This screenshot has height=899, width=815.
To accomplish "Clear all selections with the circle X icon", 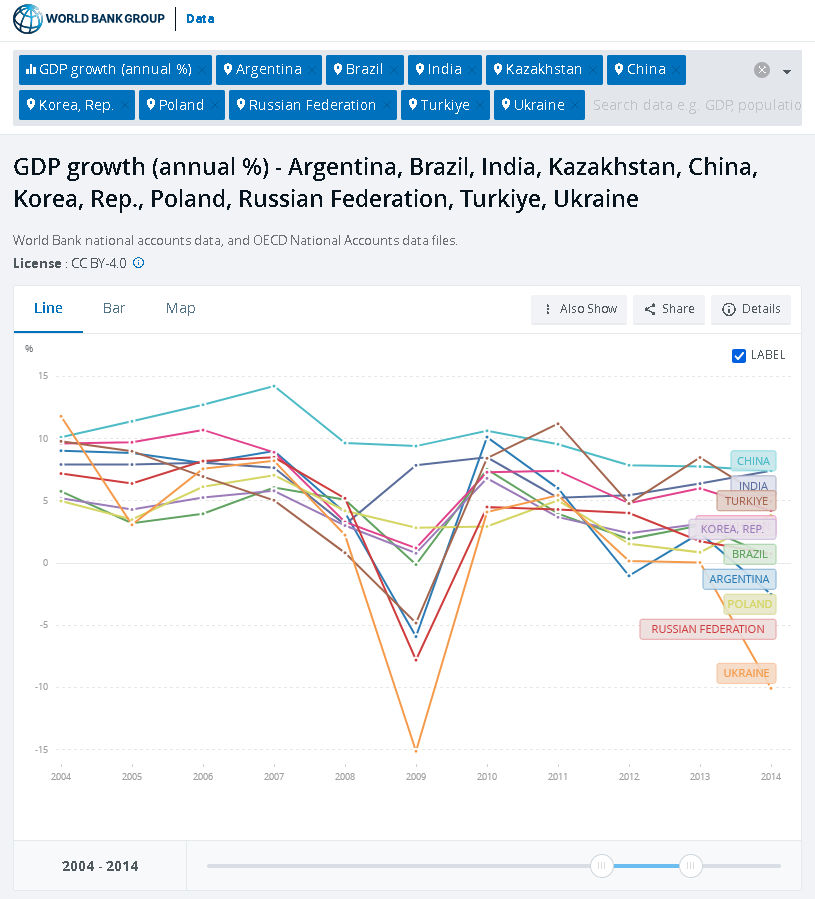I will coord(762,70).
